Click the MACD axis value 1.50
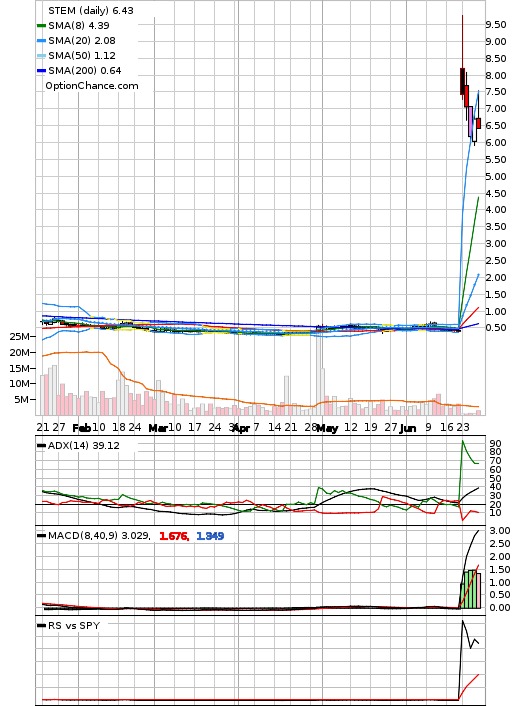This screenshot has height=706, width=526. [x=500, y=570]
